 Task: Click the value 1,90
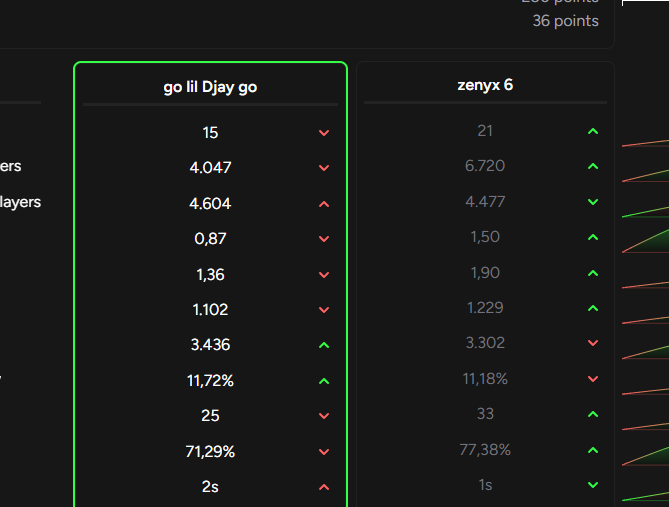coord(485,273)
